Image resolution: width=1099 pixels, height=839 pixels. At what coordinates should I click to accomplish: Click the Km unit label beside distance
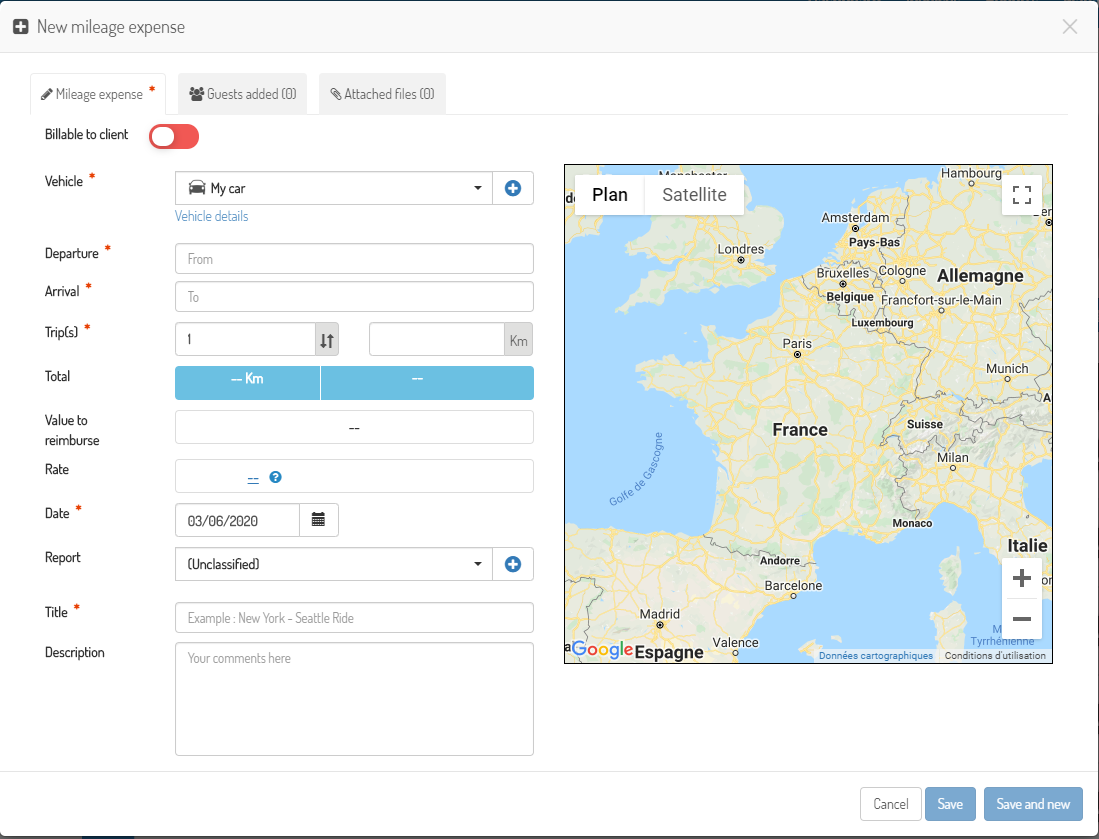pyautogui.click(x=519, y=341)
